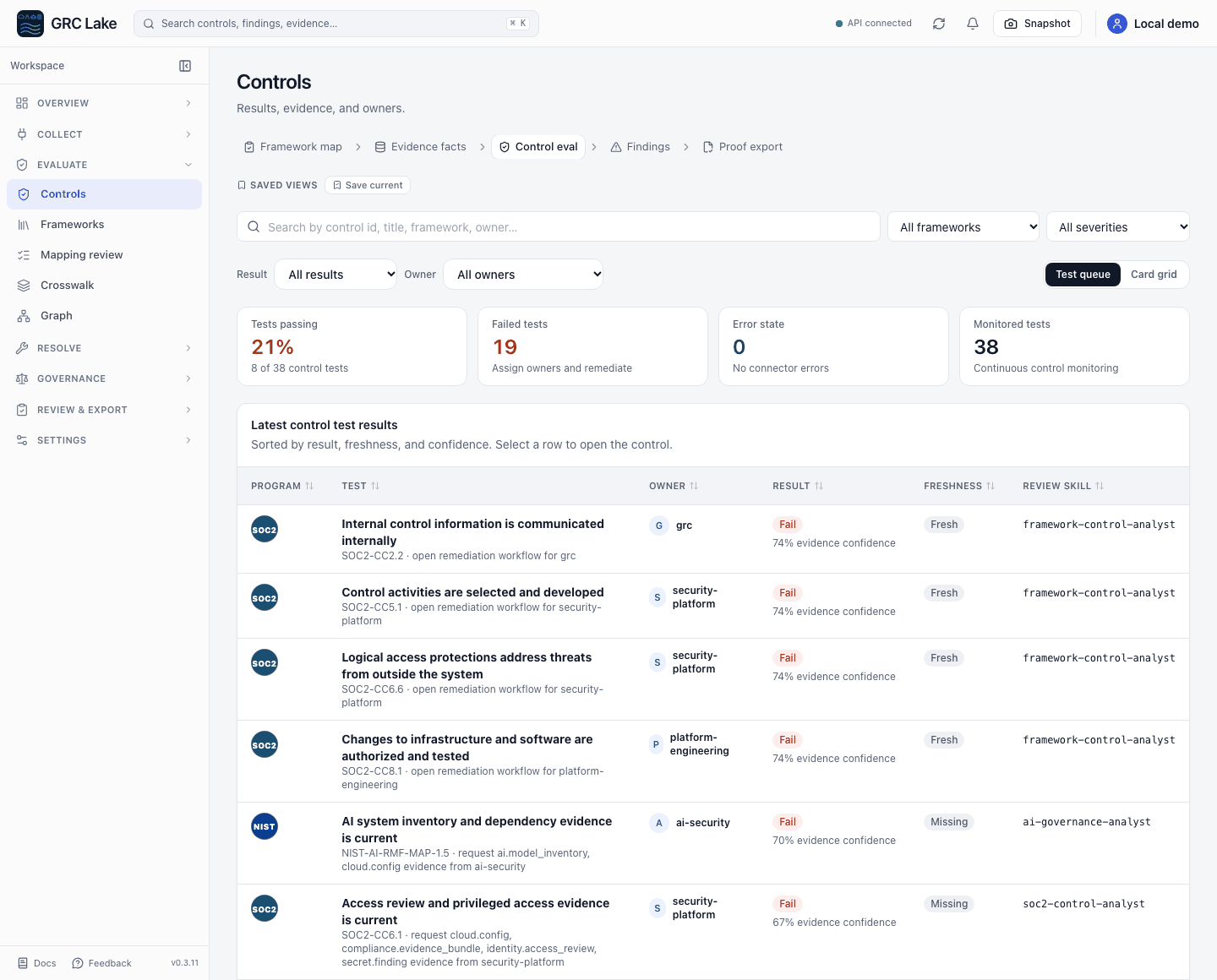Click the Snapshot button
The image size is (1217, 980).
pyautogui.click(x=1037, y=24)
